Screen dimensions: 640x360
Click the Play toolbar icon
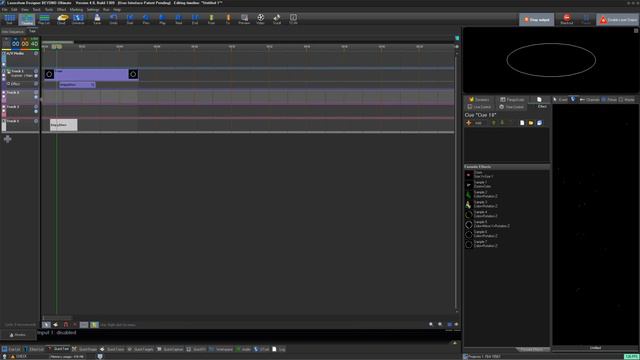162,19
